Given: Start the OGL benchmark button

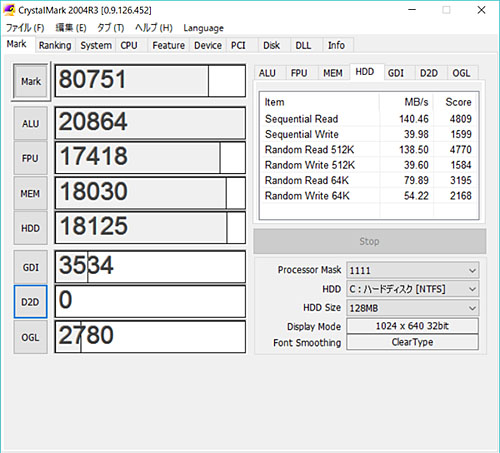Looking at the screenshot, I should pos(31,337).
